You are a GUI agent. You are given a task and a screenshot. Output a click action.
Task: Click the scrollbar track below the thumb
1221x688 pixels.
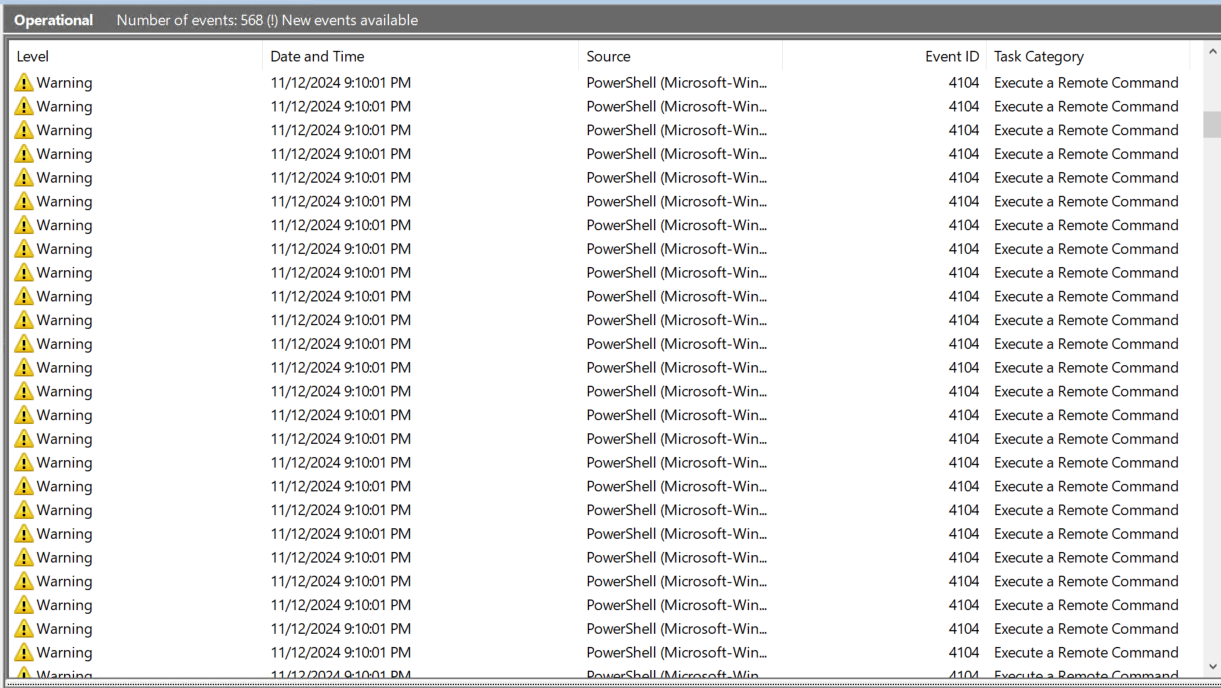pos(1212,400)
